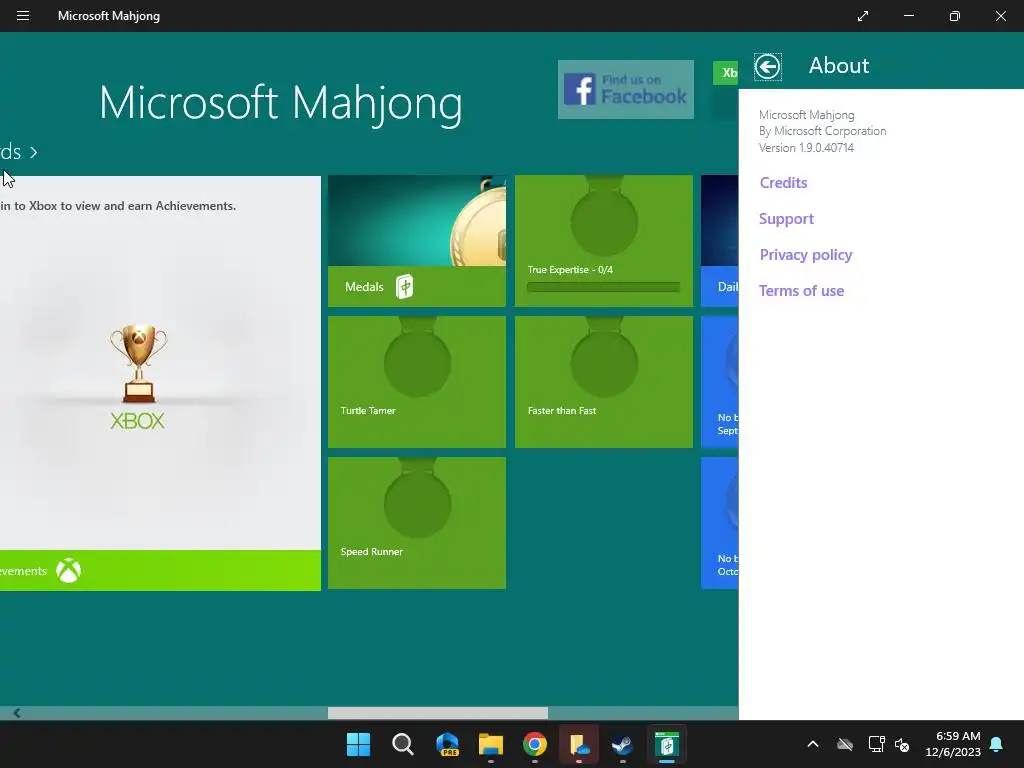Open the Turtle Tamer medal tile

417,382
